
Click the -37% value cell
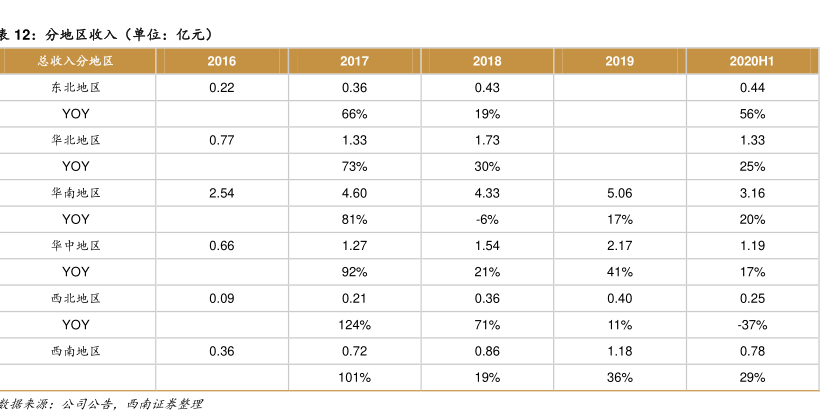click(x=752, y=325)
